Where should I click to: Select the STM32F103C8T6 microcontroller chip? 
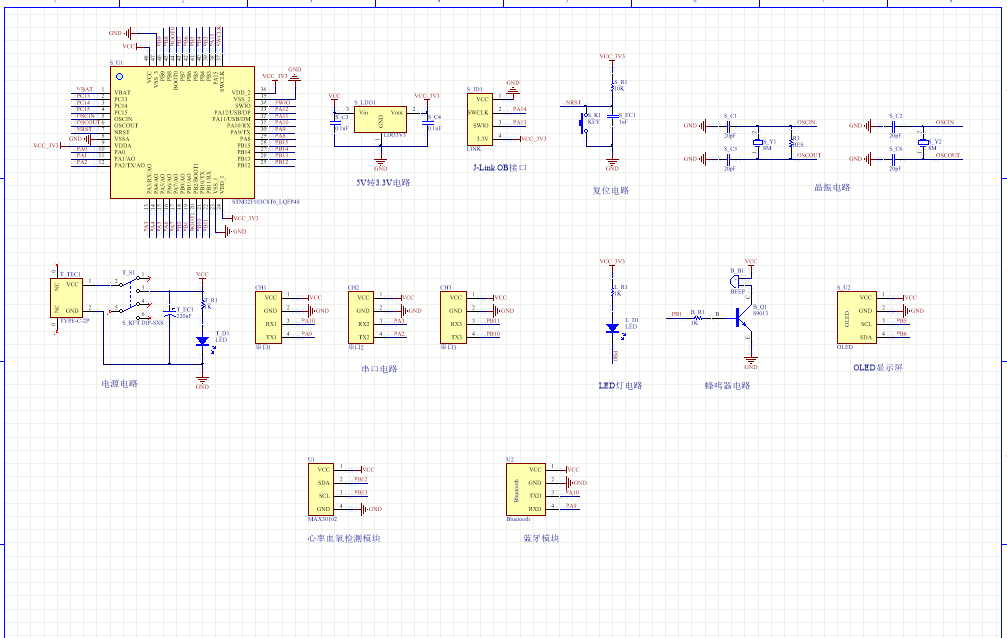tap(180, 132)
